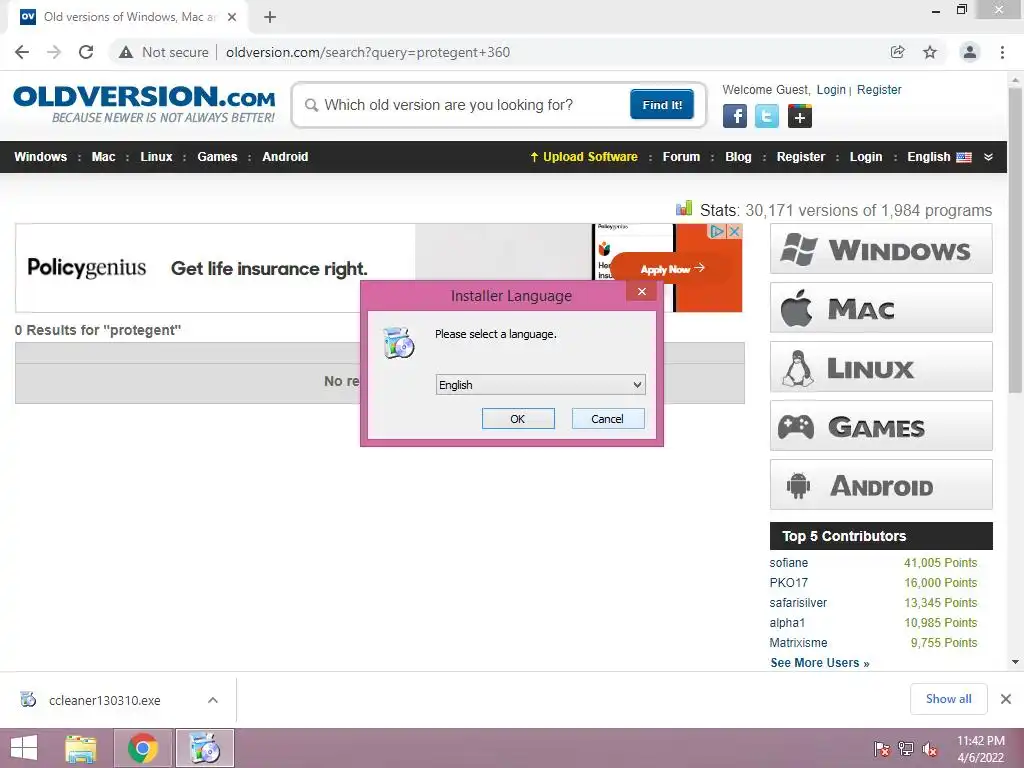Click the browser back arrow
The image size is (1024, 768).
tap(22, 52)
